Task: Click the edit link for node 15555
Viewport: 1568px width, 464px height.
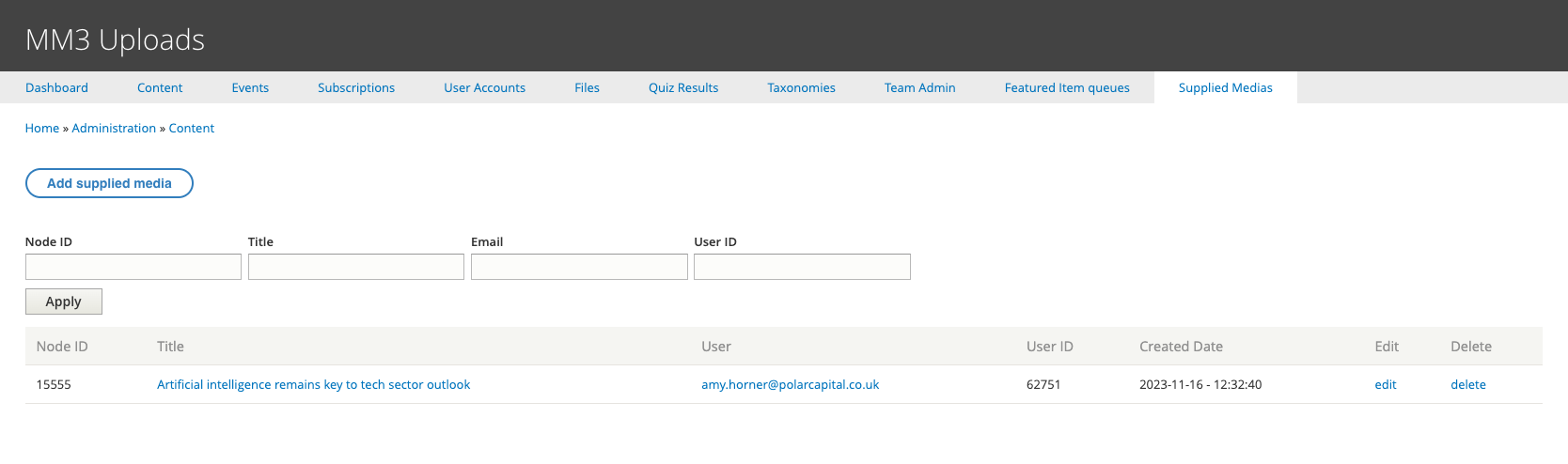Action: coord(1385,384)
